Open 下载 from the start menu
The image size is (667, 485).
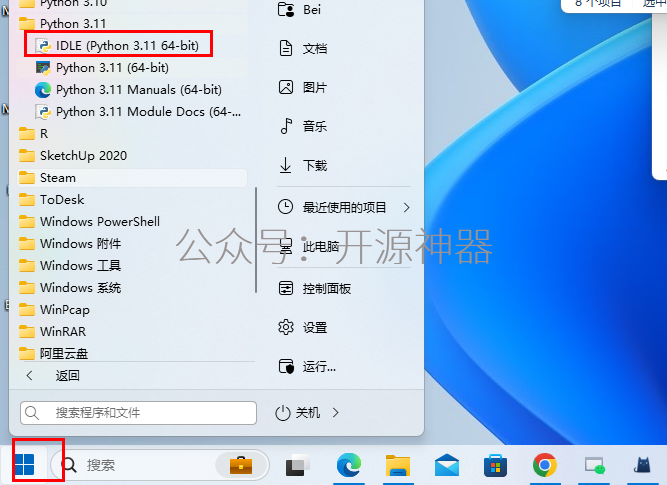(x=303, y=165)
